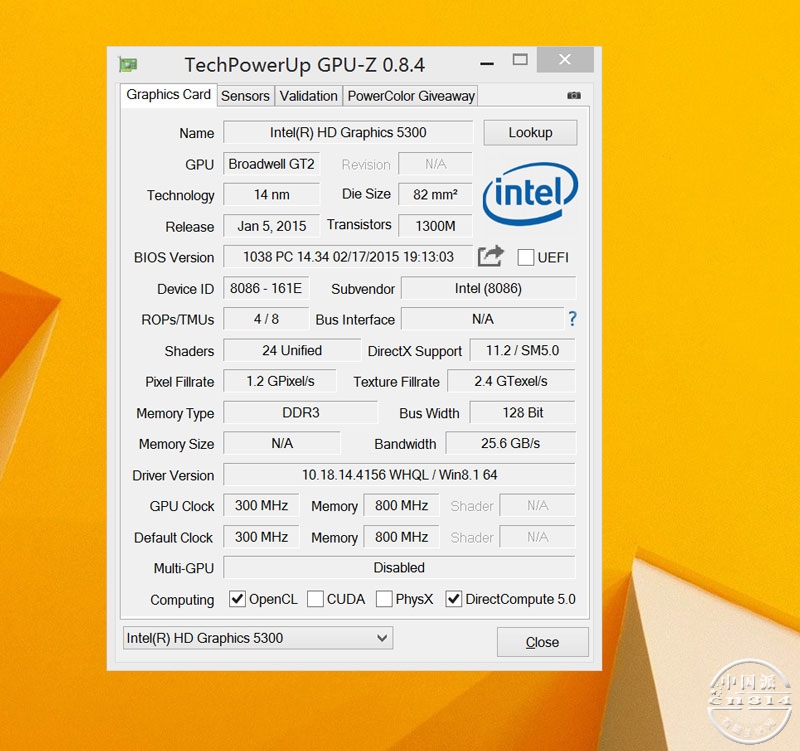Click the Transistors field 1300M
This screenshot has width=800, height=751.
click(x=435, y=226)
